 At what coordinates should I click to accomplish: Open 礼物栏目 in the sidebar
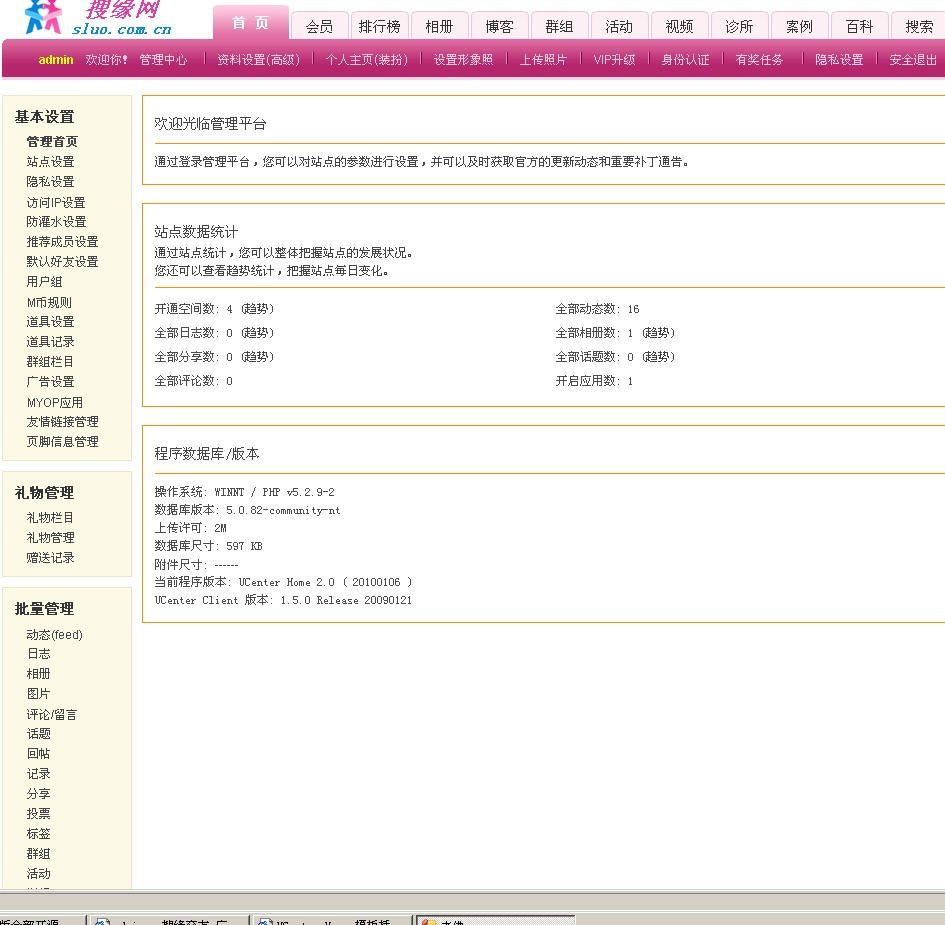coord(51,518)
